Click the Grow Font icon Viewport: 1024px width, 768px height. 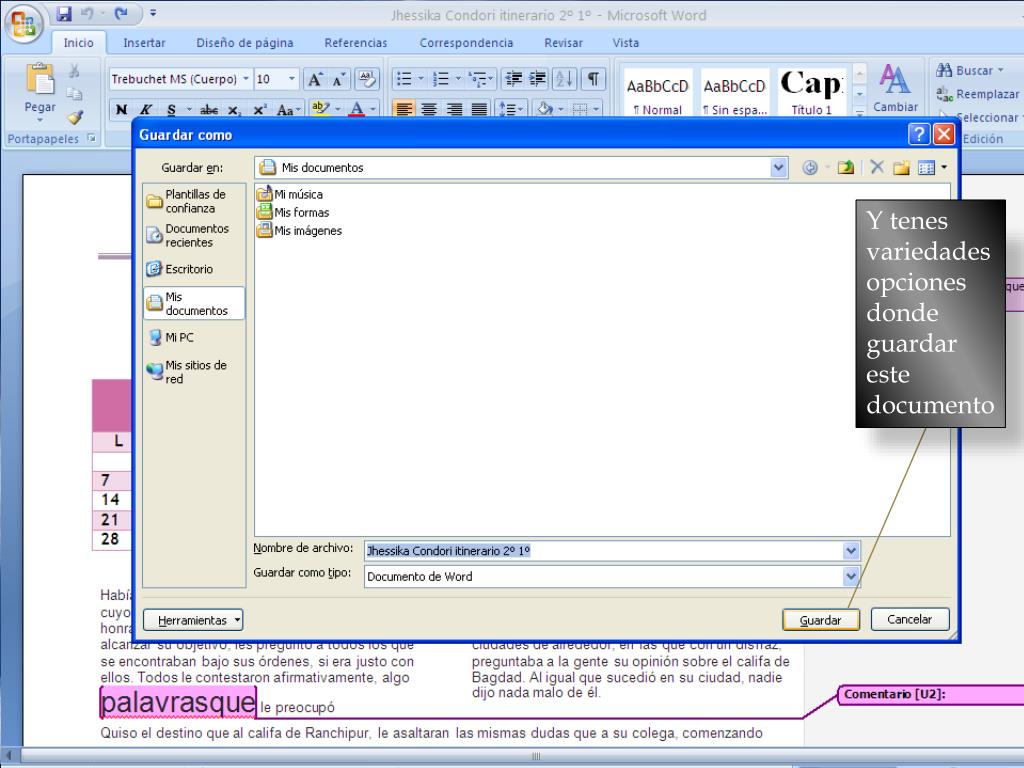tap(315, 80)
